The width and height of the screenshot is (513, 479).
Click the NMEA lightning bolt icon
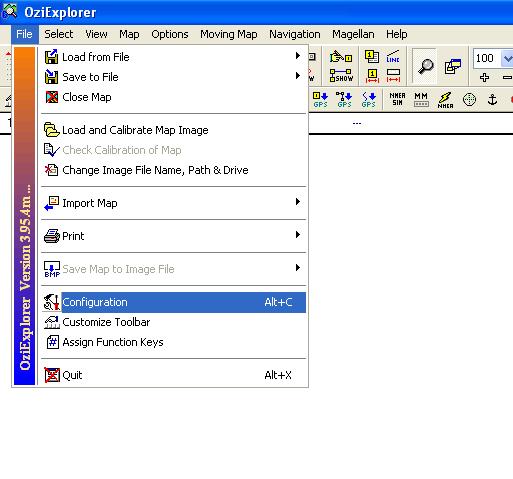tap(445, 100)
